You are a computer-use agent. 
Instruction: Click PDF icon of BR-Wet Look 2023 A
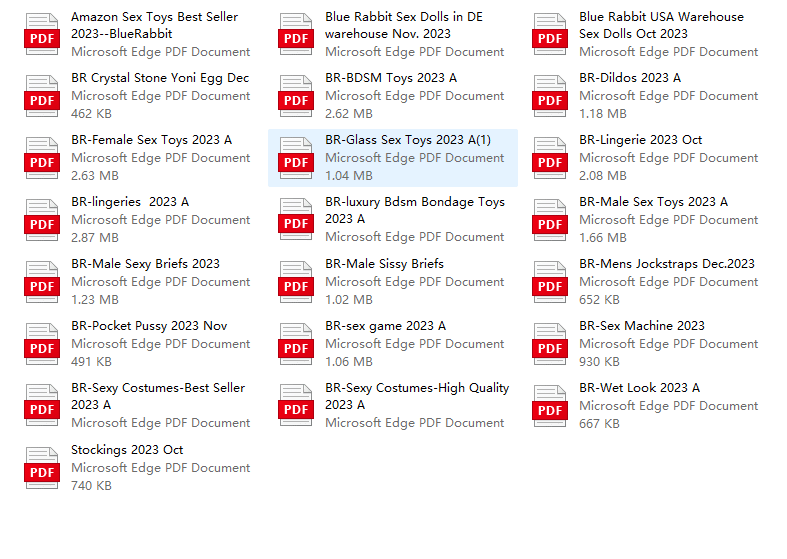550,406
